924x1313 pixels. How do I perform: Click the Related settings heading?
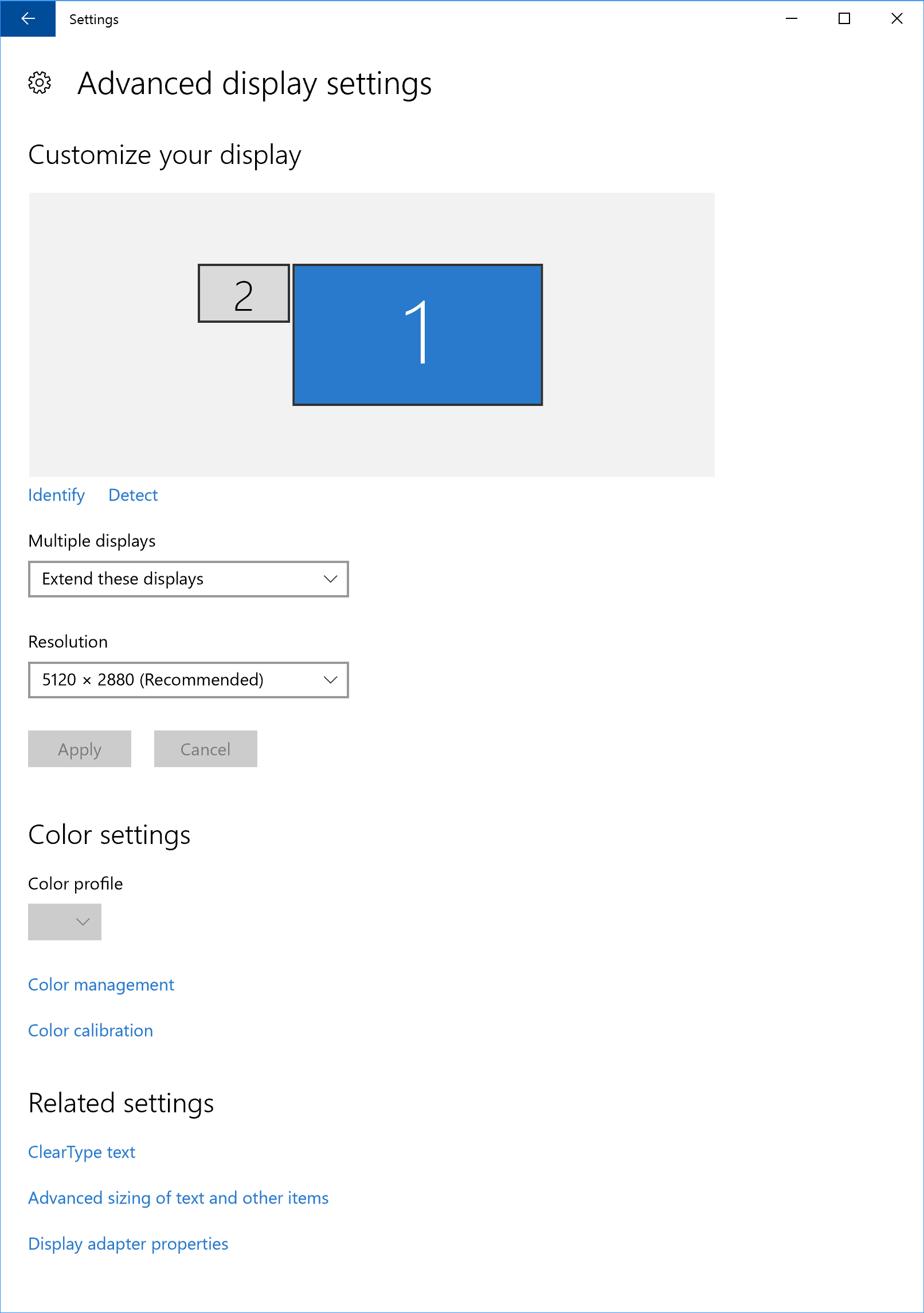click(121, 1103)
